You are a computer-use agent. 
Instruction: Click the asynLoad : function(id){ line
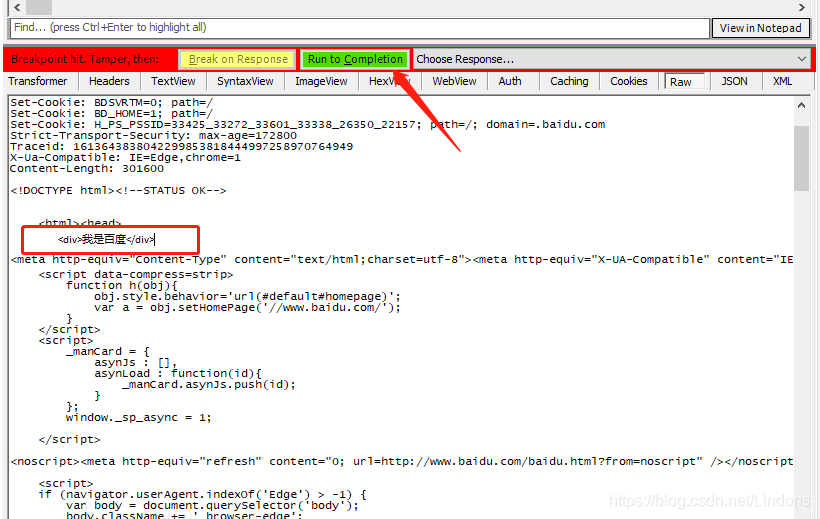pyautogui.click(x=178, y=374)
